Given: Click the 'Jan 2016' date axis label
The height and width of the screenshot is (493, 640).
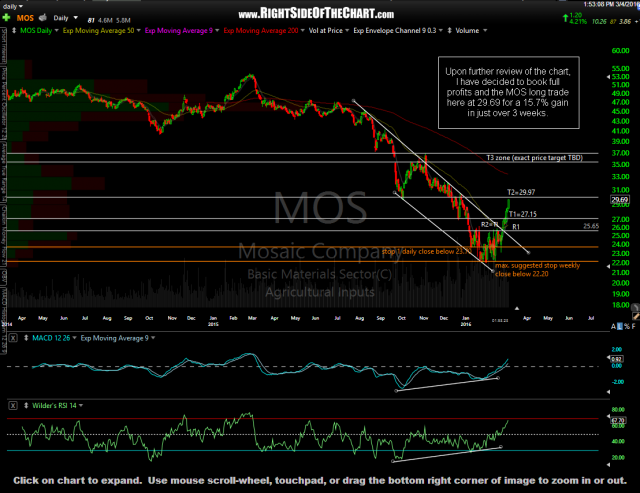Looking at the screenshot, I should pyautogui.click(x=466, y=321).
